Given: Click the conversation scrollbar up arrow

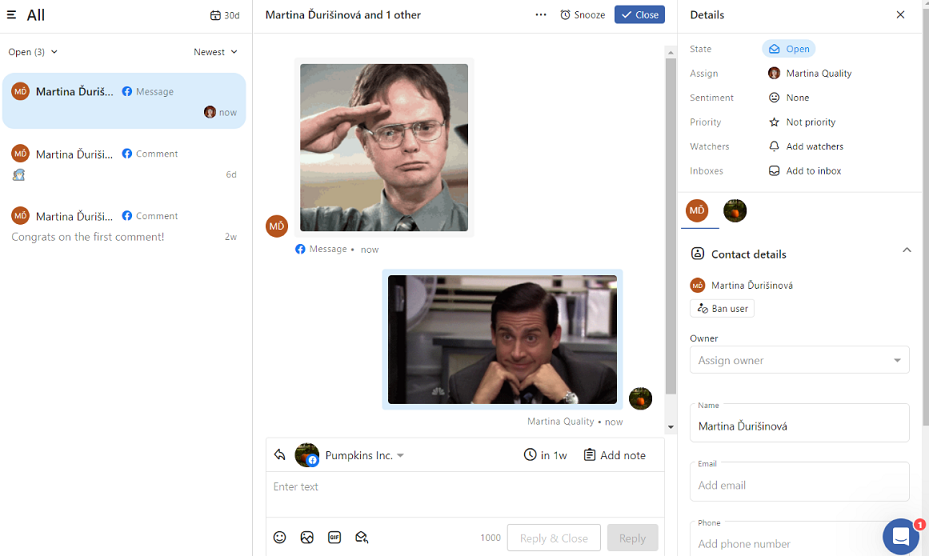Looking at the screenshot, I should (x=671, y=53).
